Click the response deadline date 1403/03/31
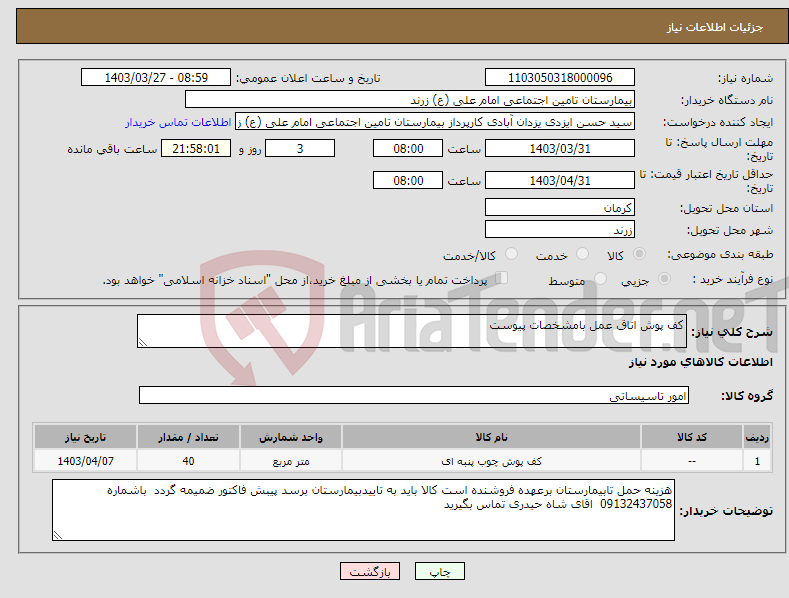This screenshot has height=598, width=789. coord(560,148)
